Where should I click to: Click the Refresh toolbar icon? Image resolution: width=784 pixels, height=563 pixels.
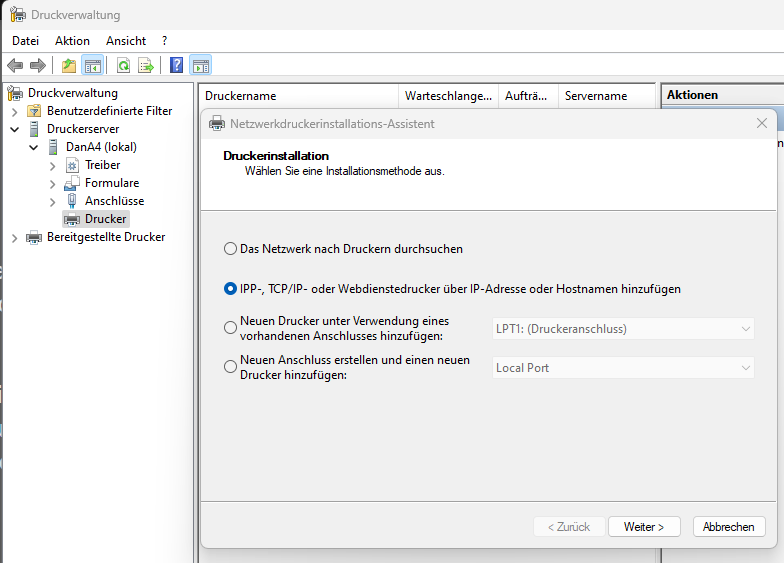pyautogui.click(x=123, y=65)
